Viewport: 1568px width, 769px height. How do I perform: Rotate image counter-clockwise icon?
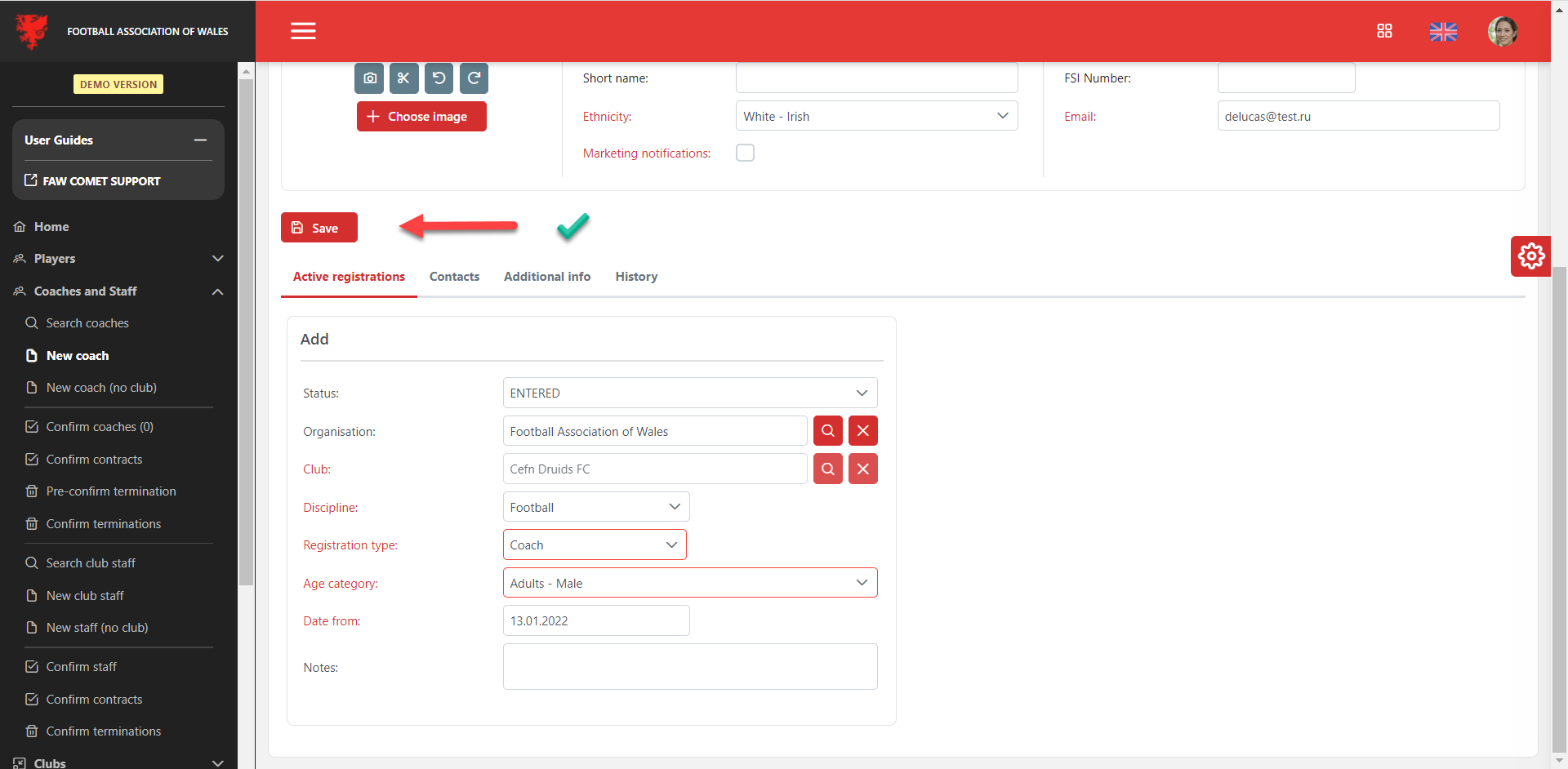pos(439,78)
